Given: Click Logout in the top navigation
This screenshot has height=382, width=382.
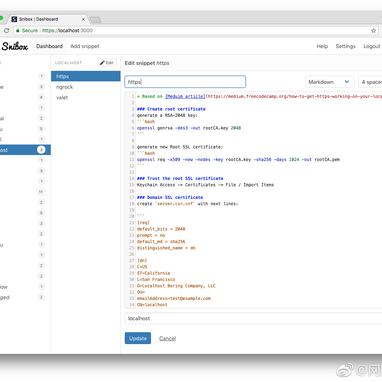Looking at the screenshot, I should pos(372,46).
